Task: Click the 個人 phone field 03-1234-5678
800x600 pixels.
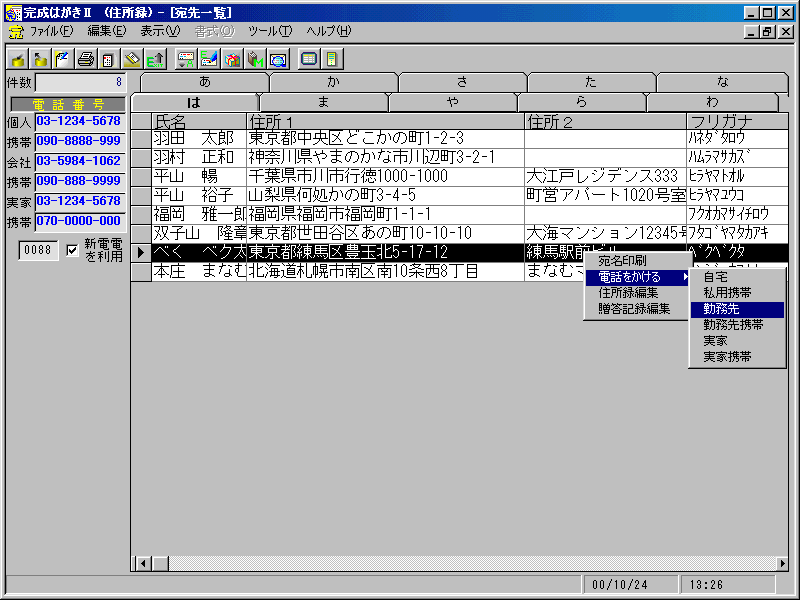Action: pos(80,122)
